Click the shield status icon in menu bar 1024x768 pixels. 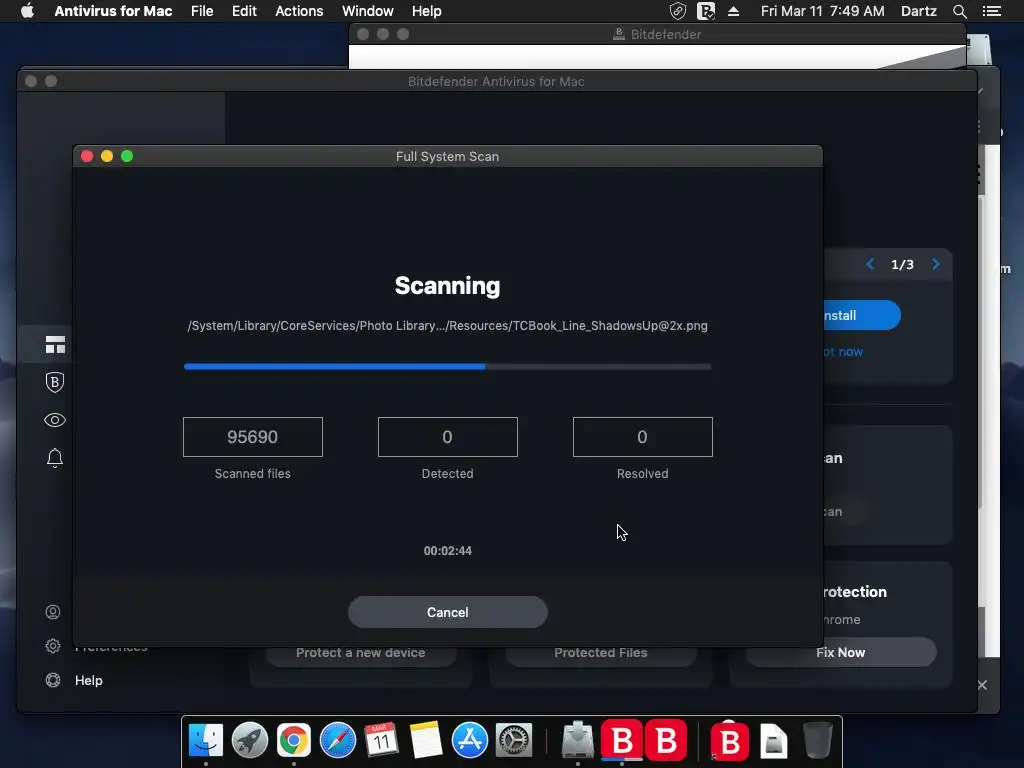click(x=678, y=11)
